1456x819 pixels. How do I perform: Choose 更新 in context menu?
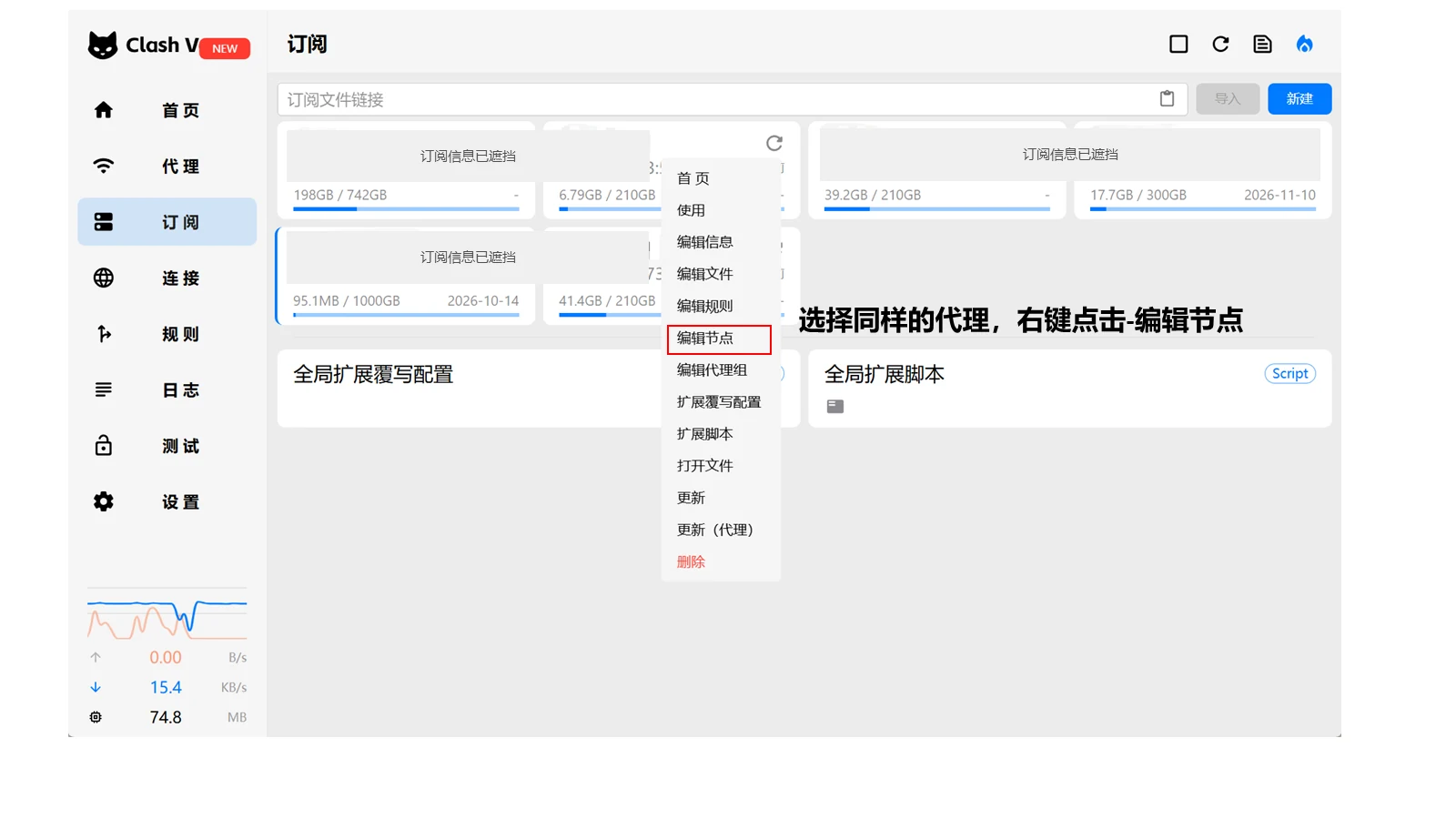(x=721, y=498)
